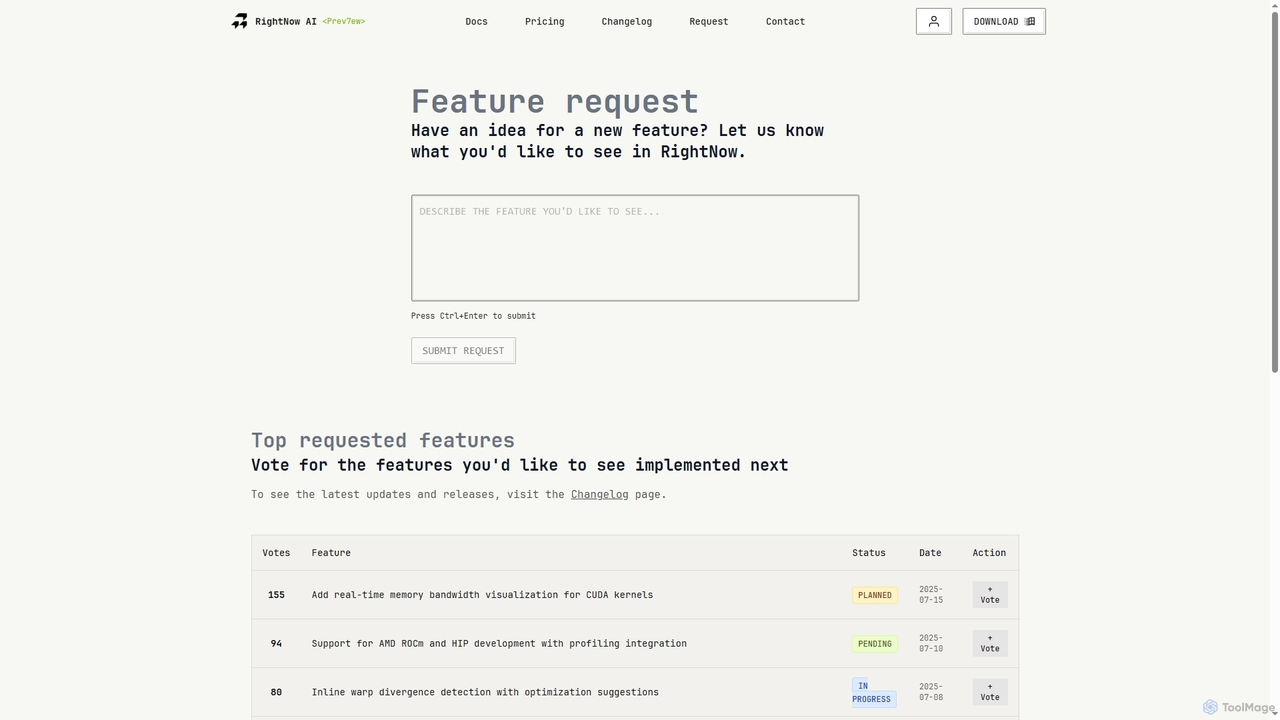
Task: Open the user account icon button
Action: click(x=933, y=21)
